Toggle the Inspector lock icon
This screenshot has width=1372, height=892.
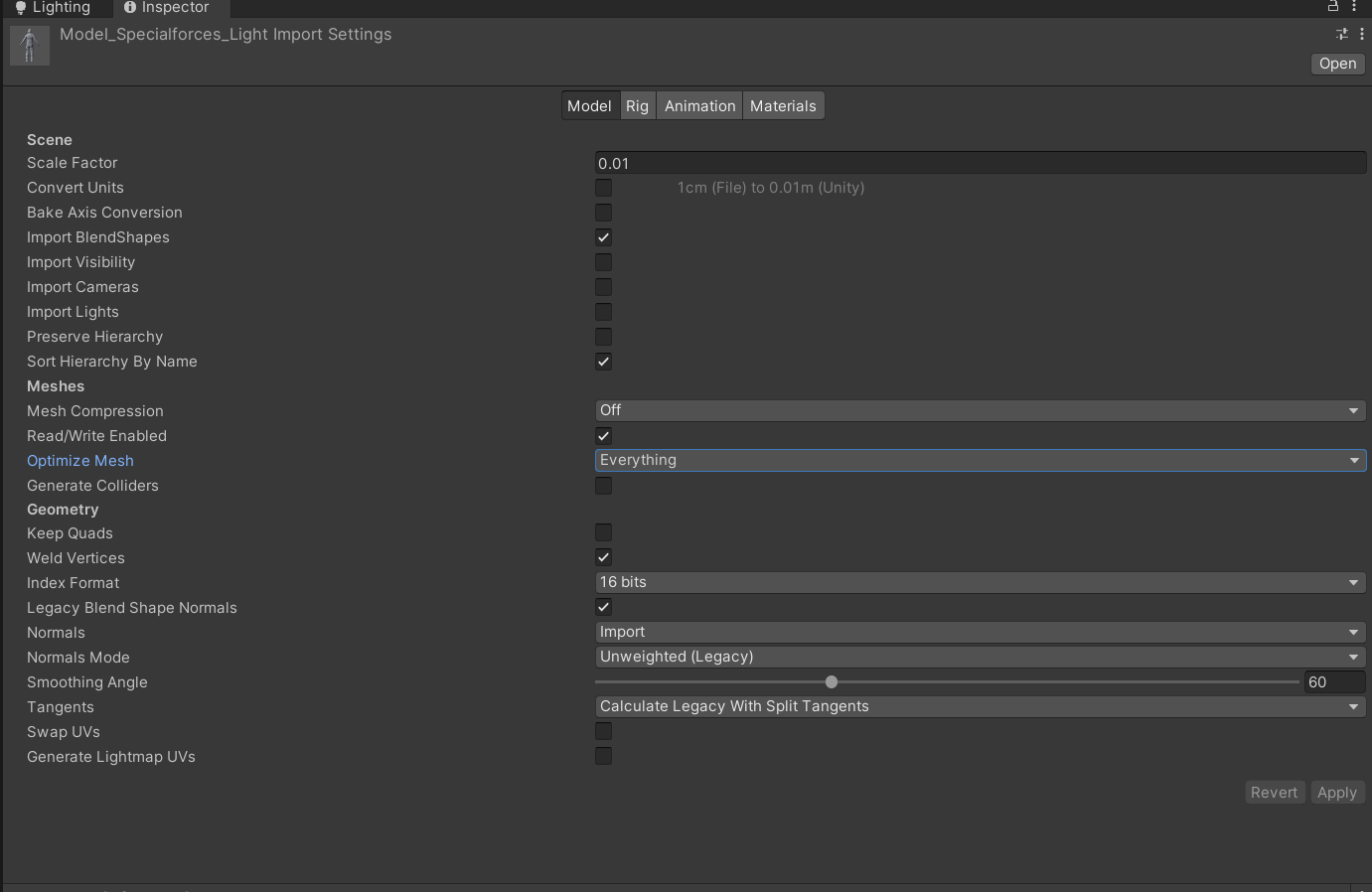(1333, 6)
